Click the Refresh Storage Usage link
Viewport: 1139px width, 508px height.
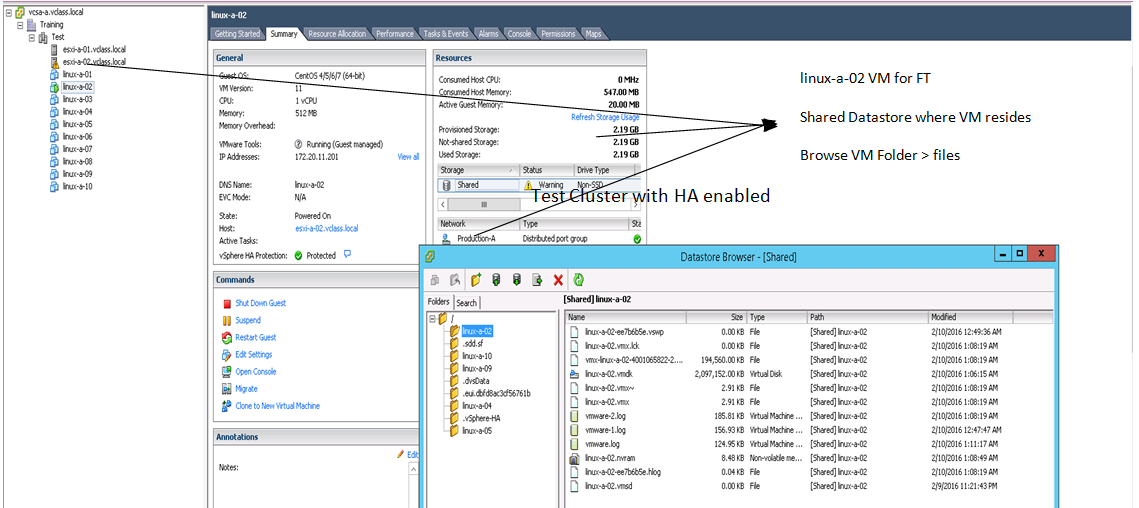click(605, 117)
